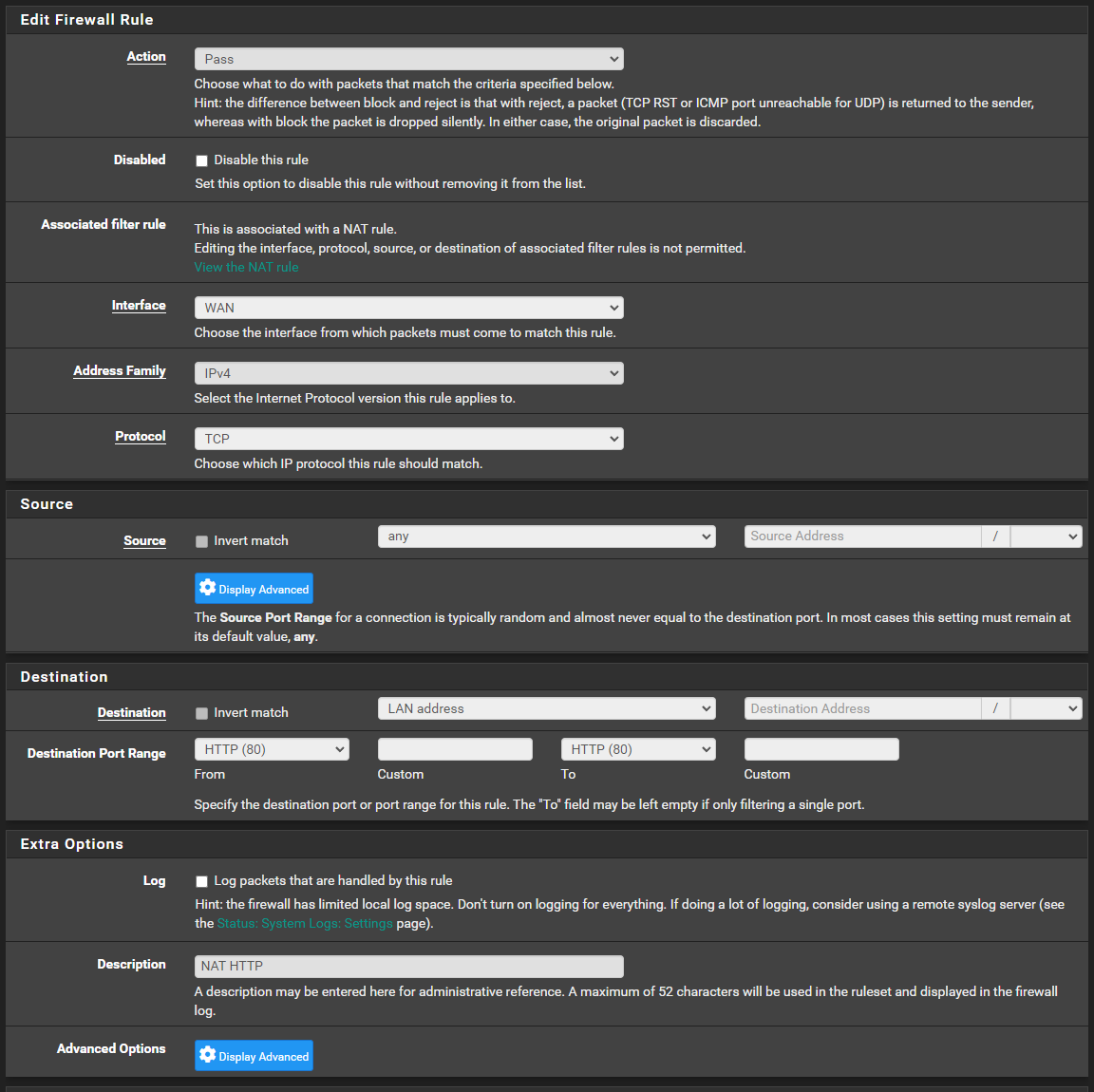
Task: Click the Extra Options section heading
Action: pyautogui.click(x=72, y=843)
